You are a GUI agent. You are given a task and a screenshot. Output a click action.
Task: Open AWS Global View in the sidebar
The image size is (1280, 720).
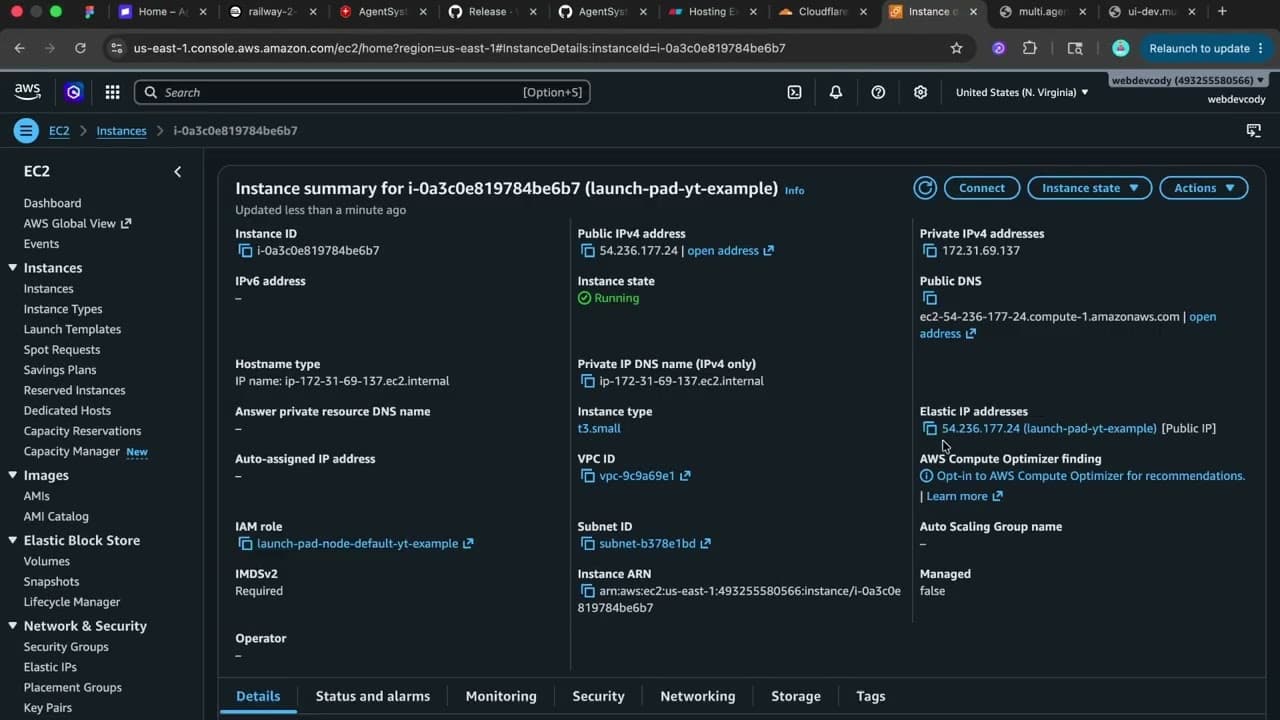(x=77, y=223)
